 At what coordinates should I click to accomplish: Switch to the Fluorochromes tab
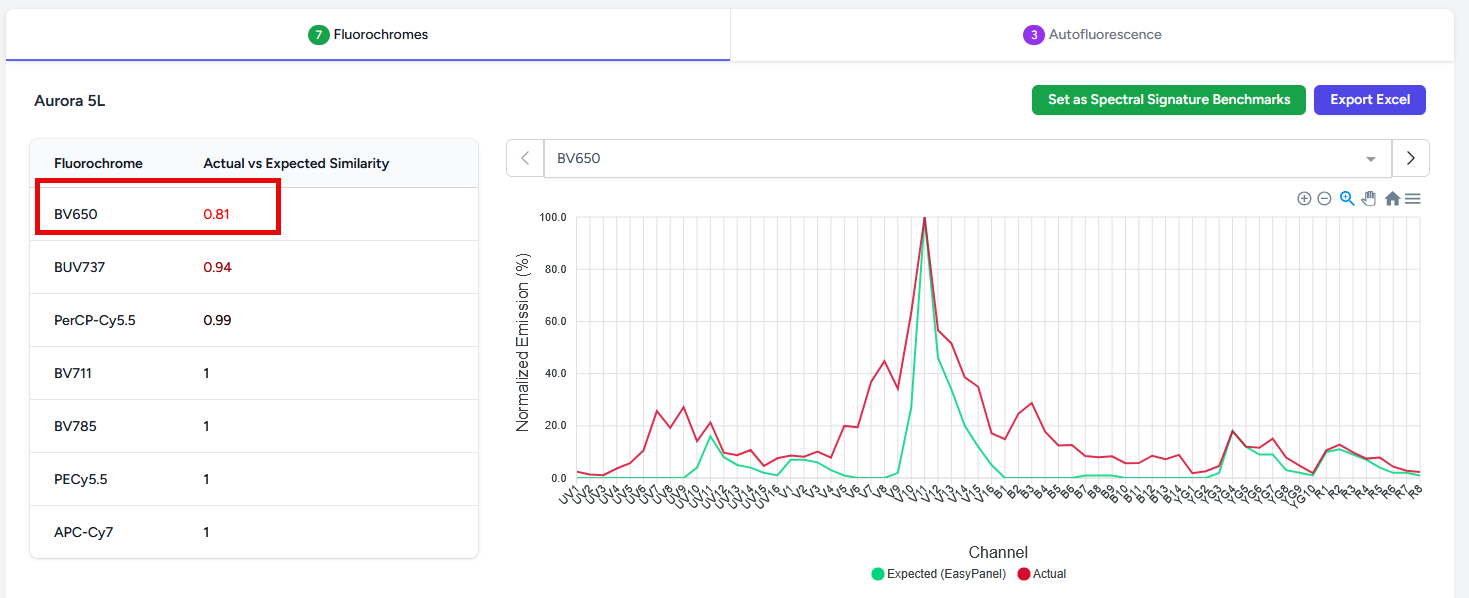pos(368,35)
